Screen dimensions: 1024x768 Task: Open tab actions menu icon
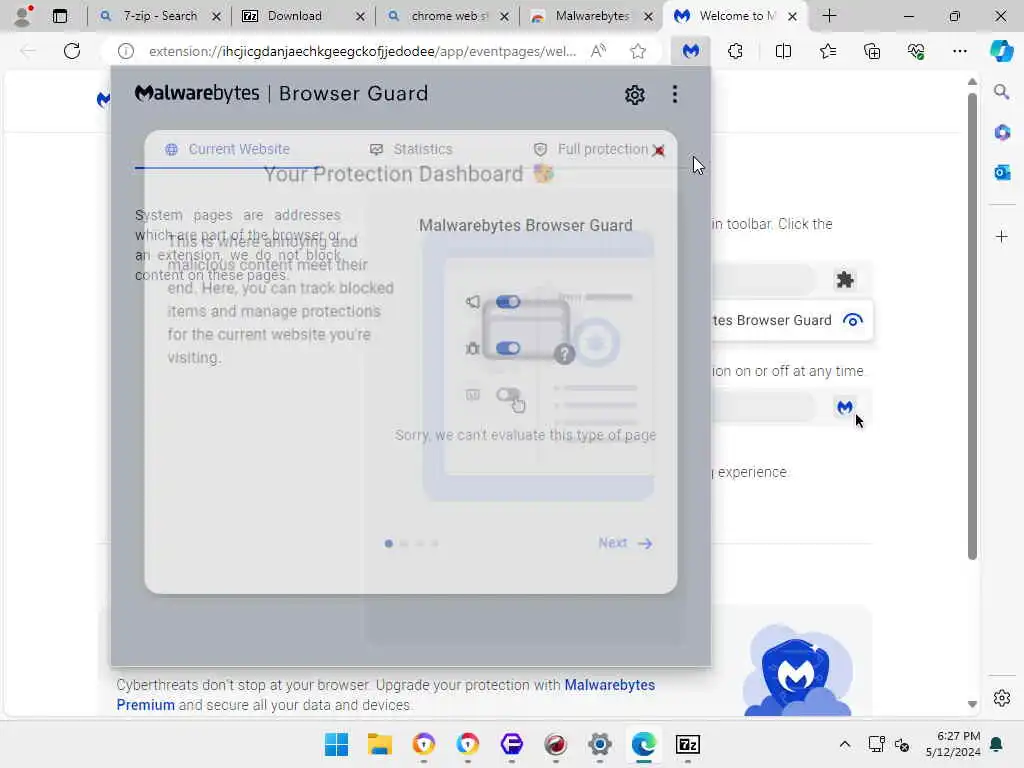pyautogui.click(x=59, y=16)
